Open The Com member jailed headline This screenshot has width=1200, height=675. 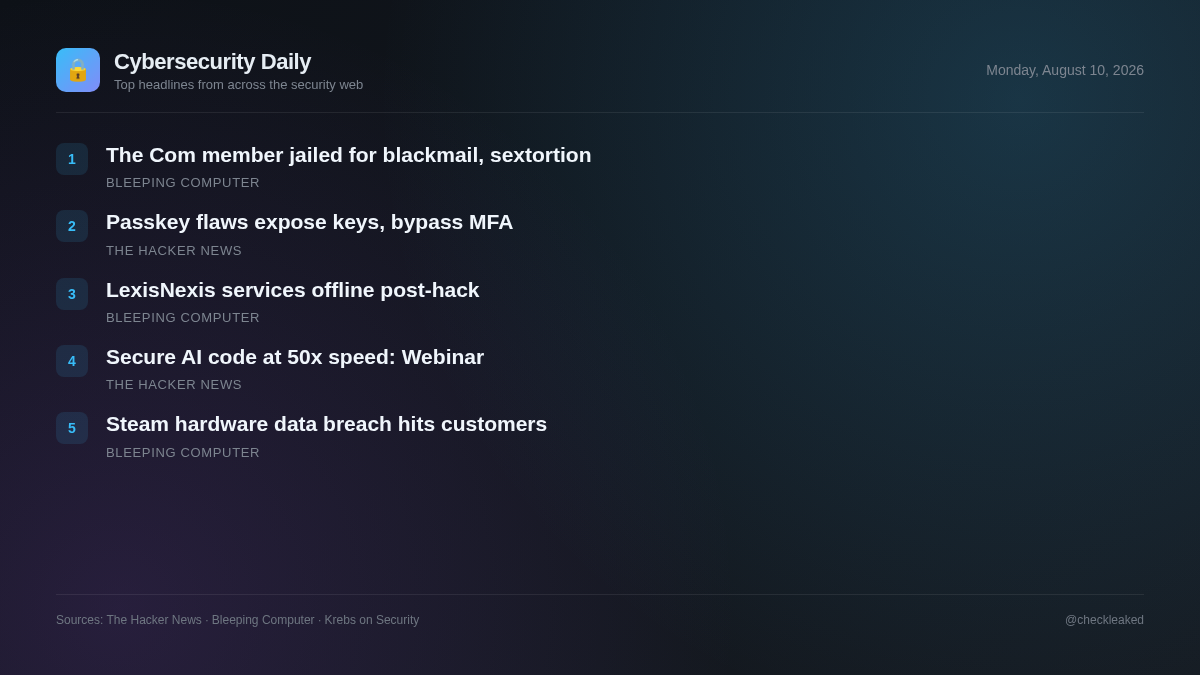point(349,155)
